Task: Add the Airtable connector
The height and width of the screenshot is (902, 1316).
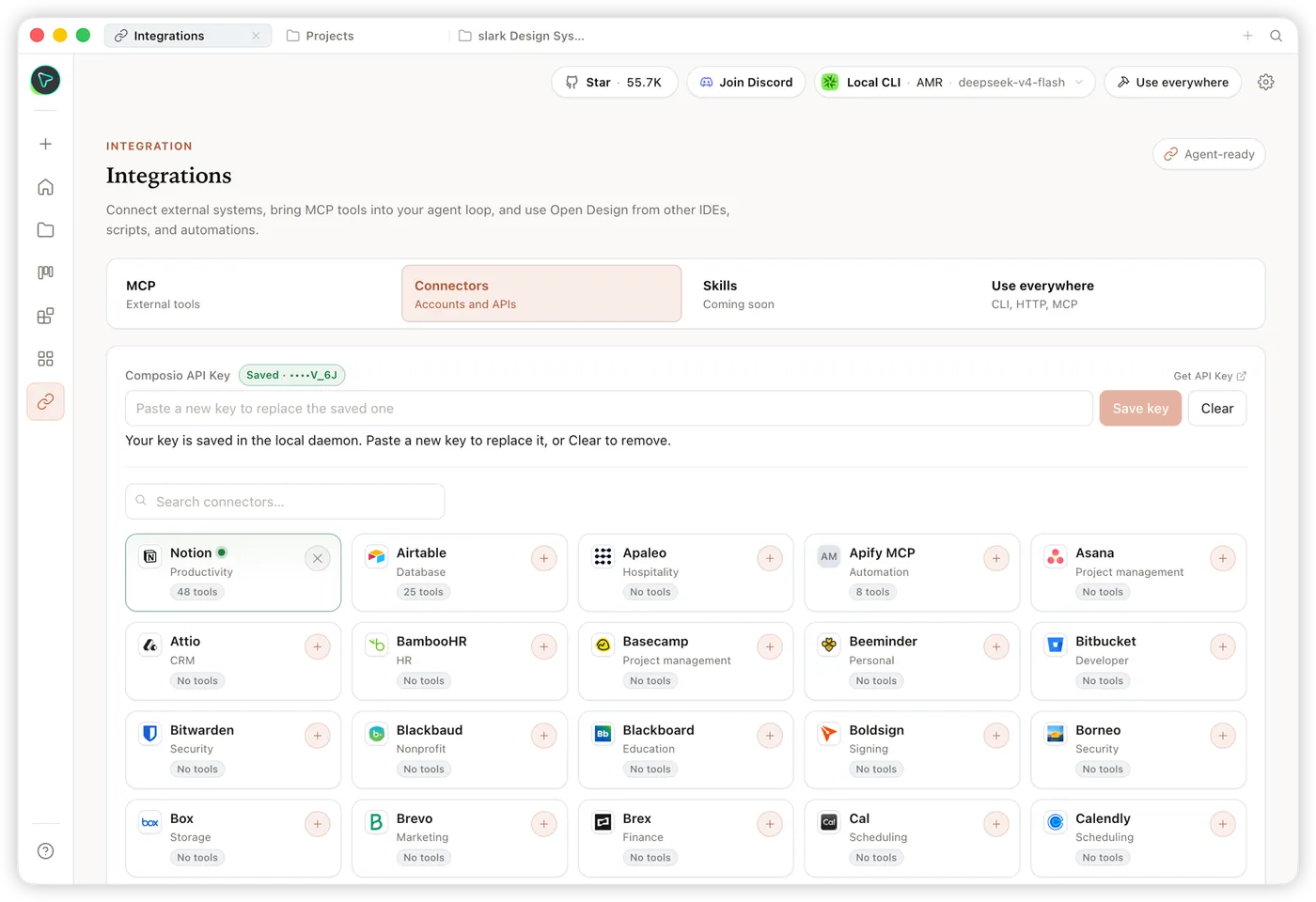Action: point(543,558)
